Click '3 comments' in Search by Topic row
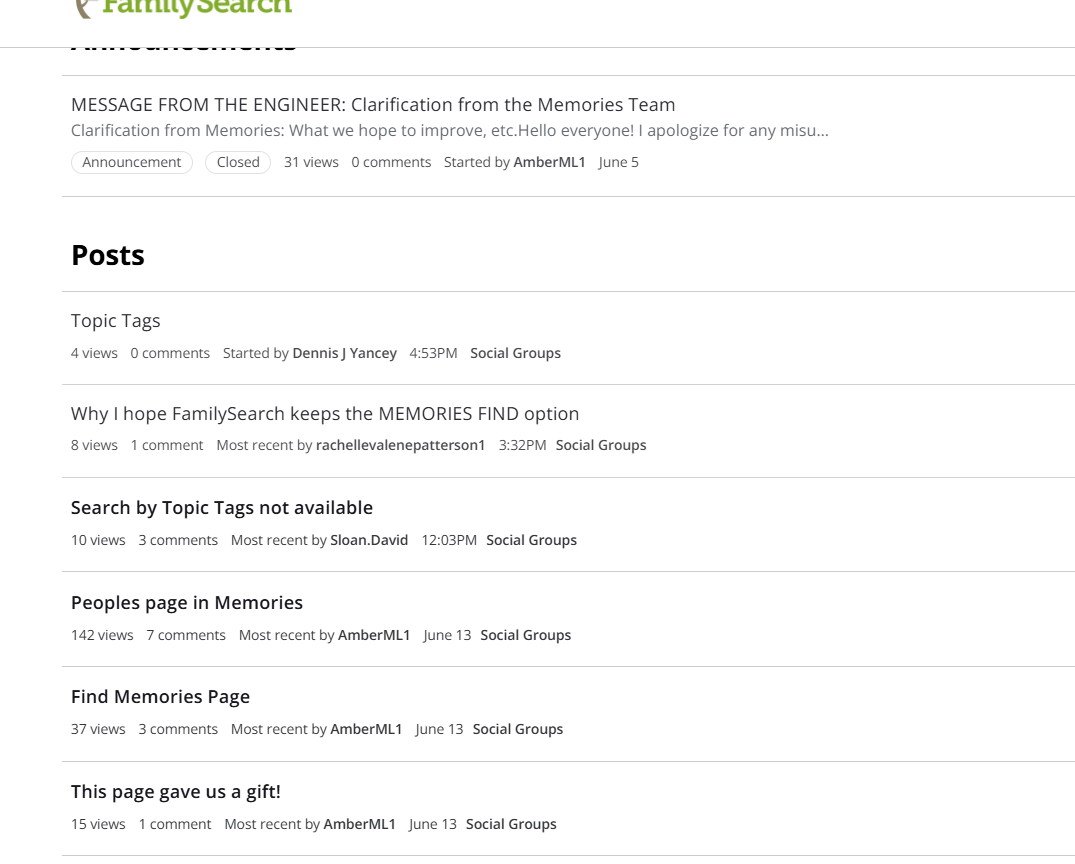Image resolution: width=1075 pixels, height=864 pixels. click(x=178, y=540)
